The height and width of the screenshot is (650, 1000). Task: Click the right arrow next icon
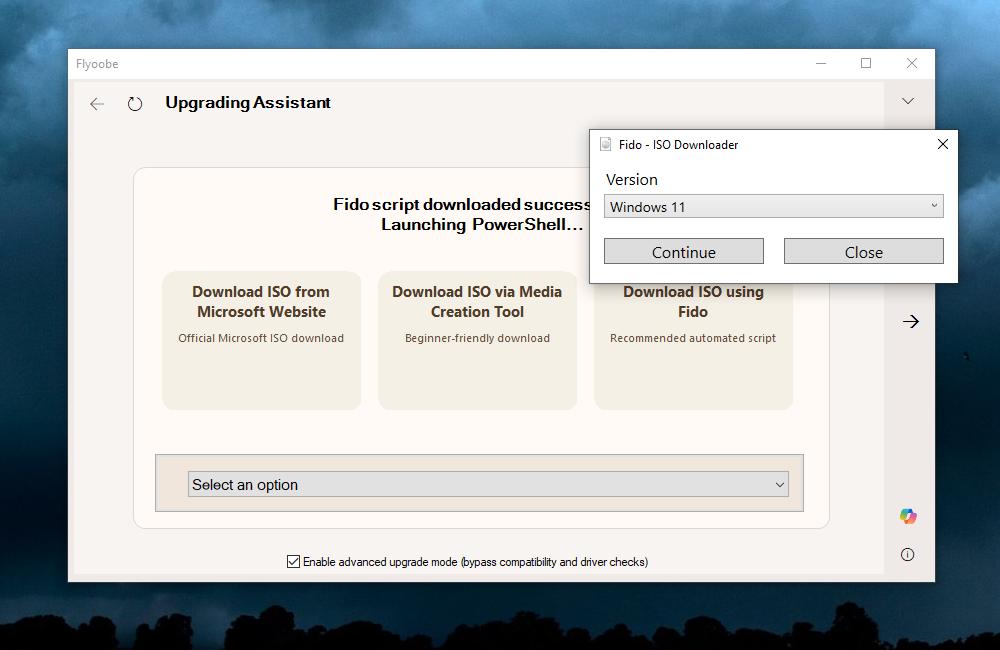pyautogui.click(x=911, y=321)
